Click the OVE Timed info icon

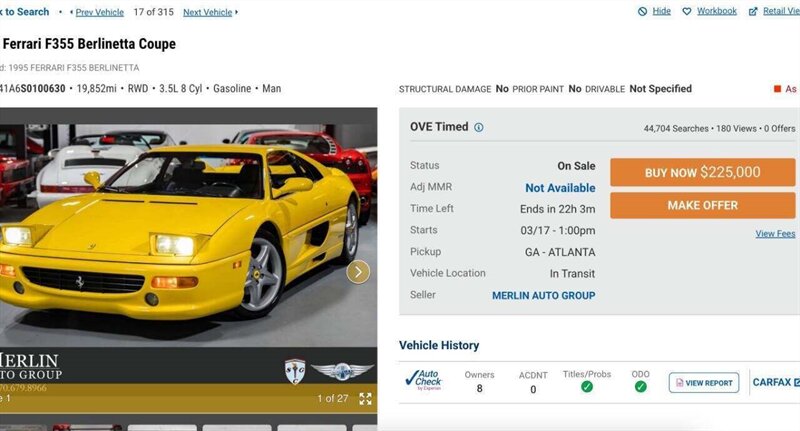tap(479, 128)
